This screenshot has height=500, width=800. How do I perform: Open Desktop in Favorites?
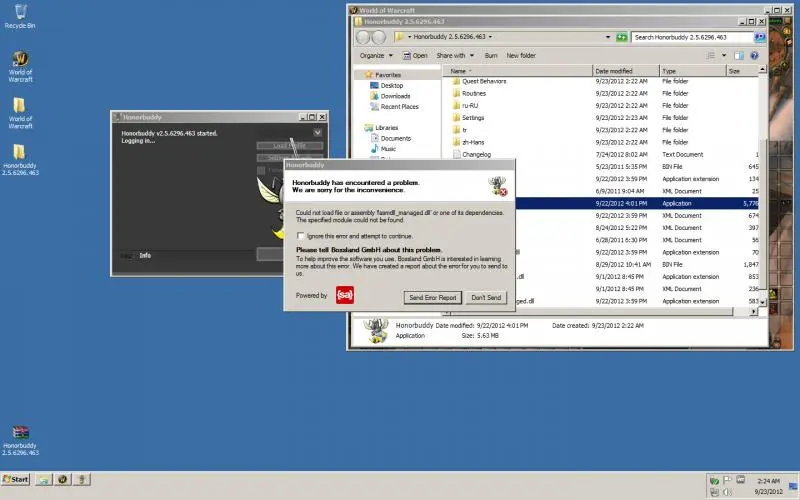pyautogui.click(x=391, y=86)
